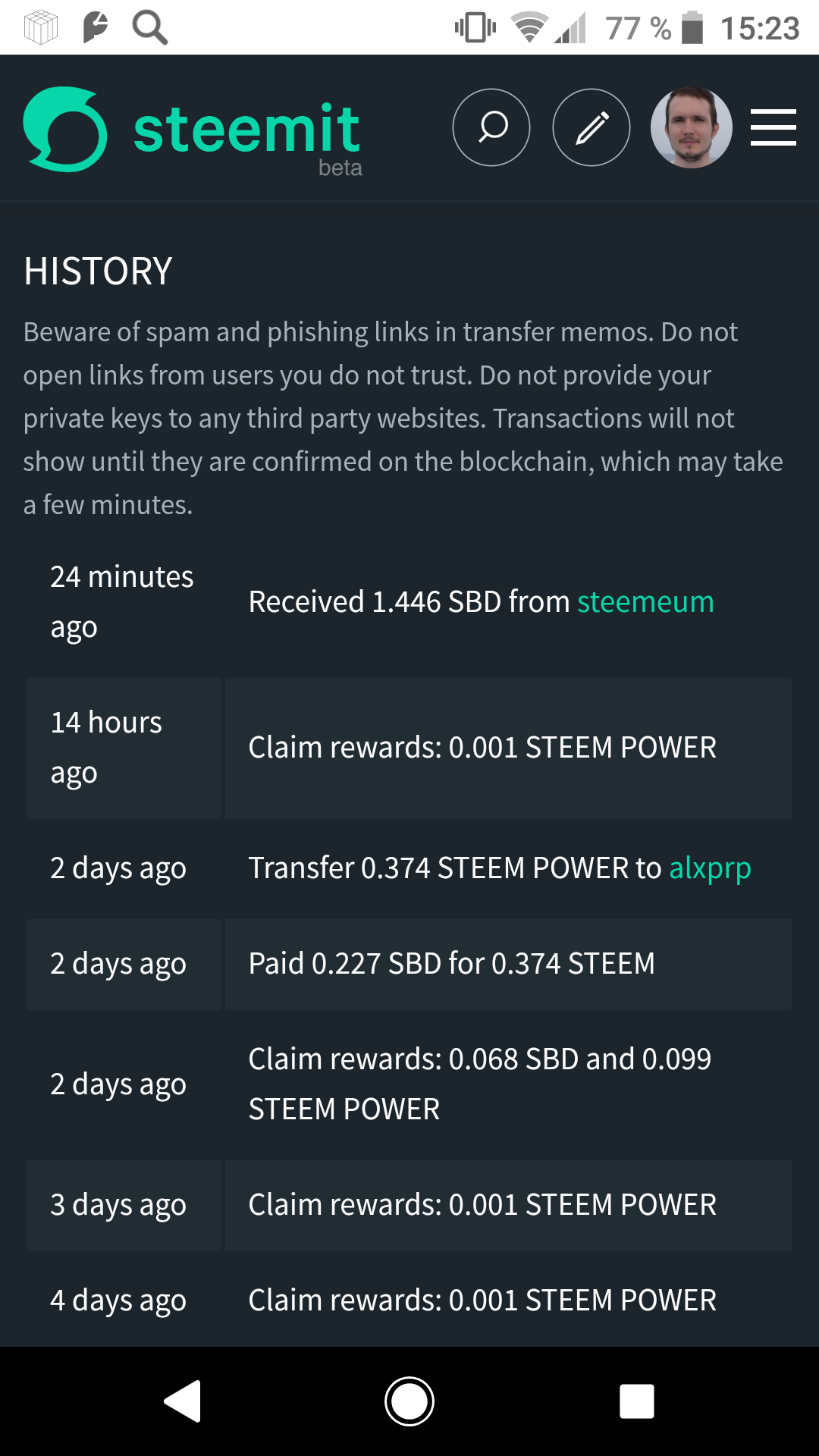The height and width of the screenshot is (1456, 819).
Task: Open the user profile avatar
Action: pos(691,127)
